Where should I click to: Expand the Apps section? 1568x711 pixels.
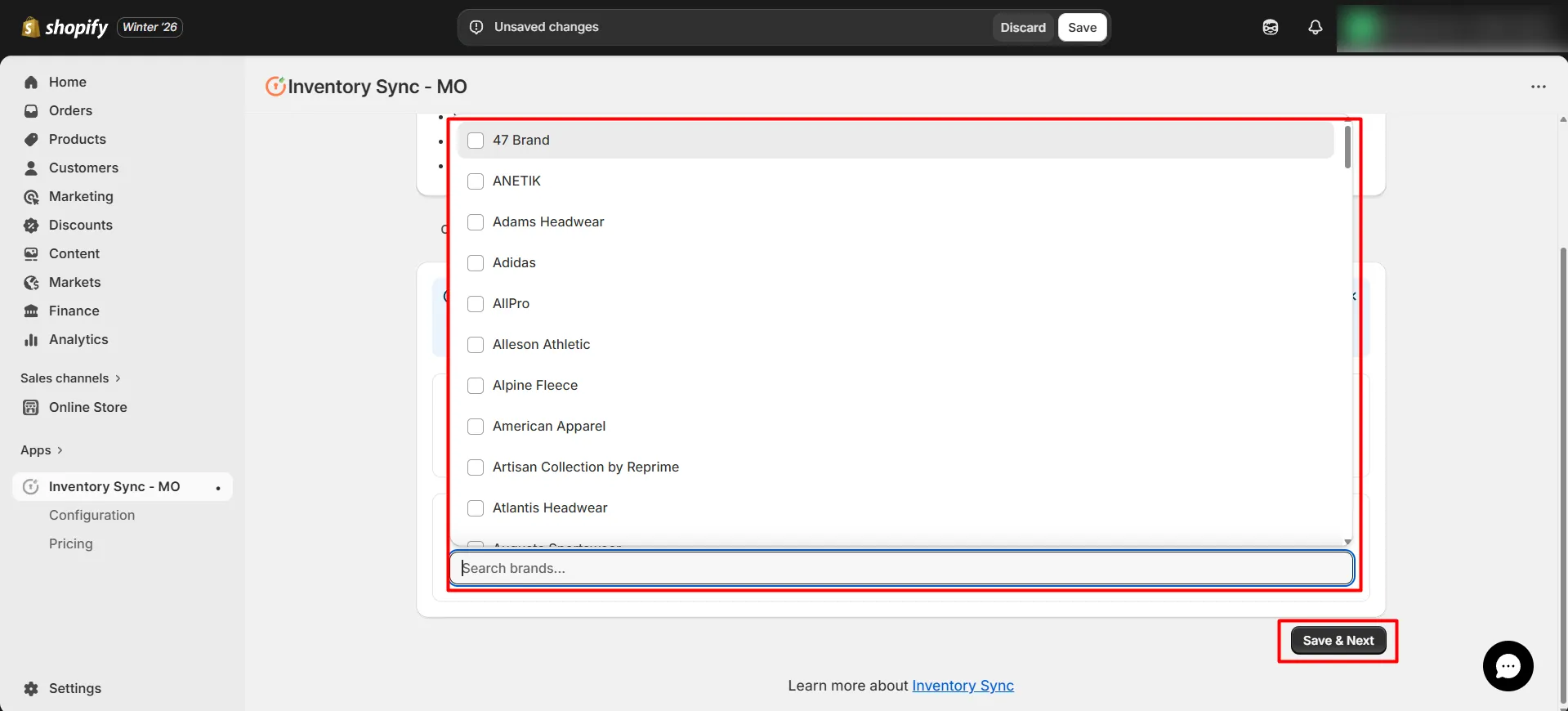pyautogui.click(x=42, y=450)
